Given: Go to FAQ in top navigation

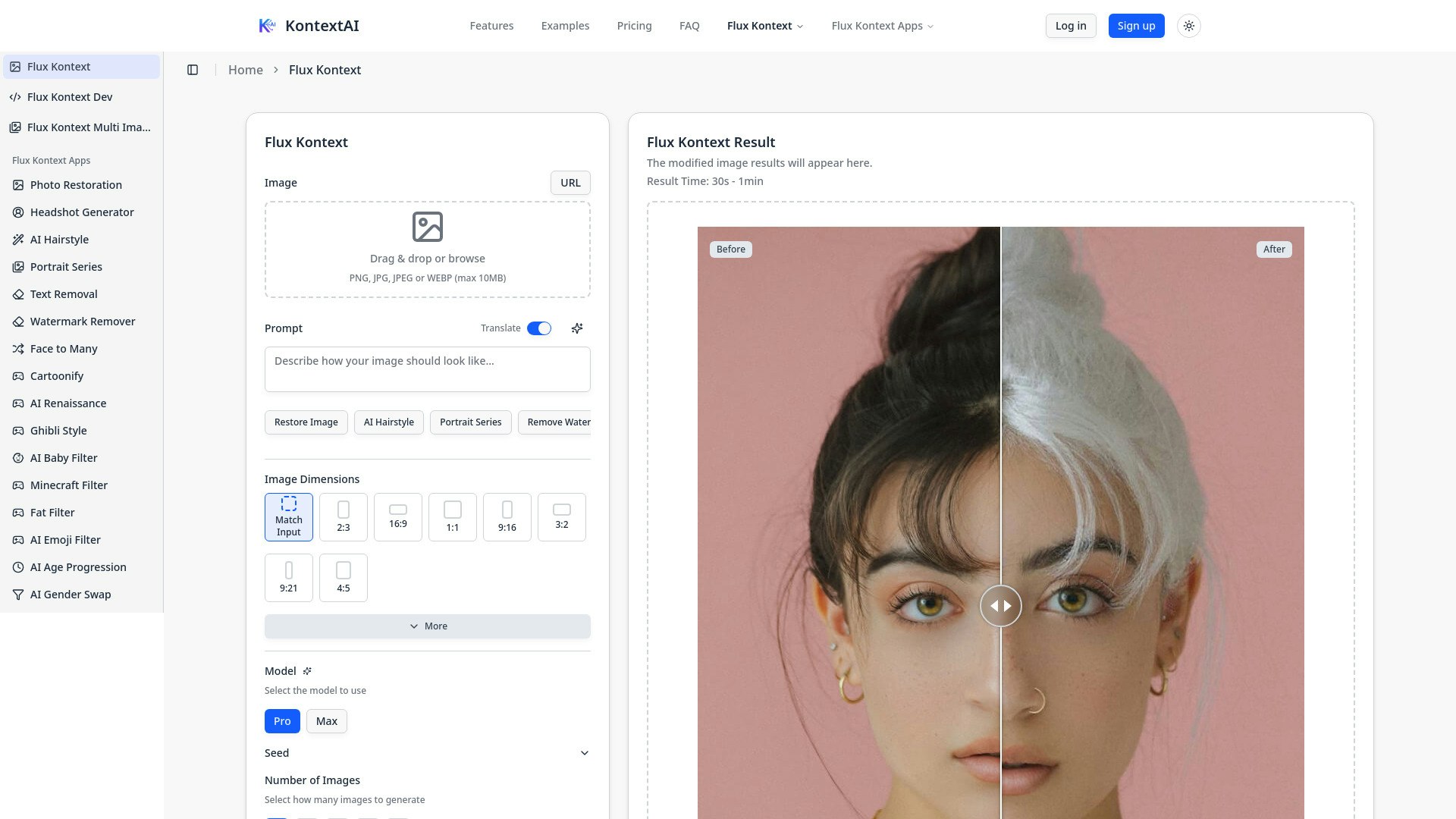Looking at the screenshot, I should tap(689, 26).
